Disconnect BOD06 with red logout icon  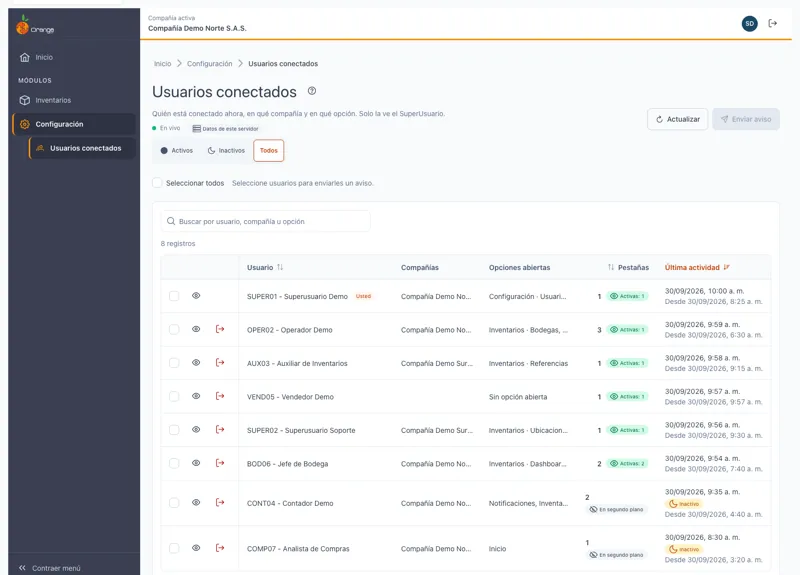pos(220,463)
